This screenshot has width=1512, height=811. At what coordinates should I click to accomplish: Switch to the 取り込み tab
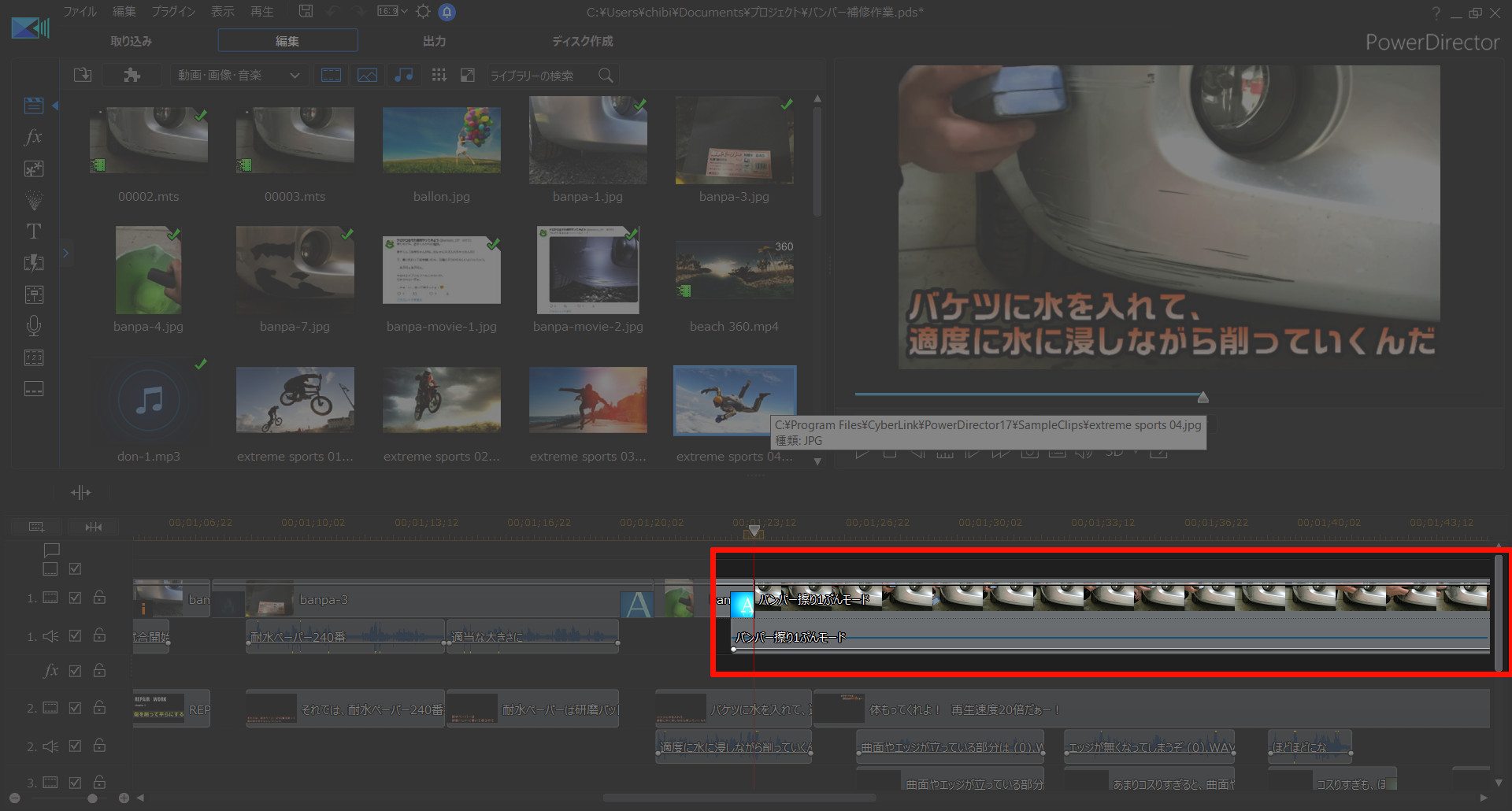[x=131, y=41]
